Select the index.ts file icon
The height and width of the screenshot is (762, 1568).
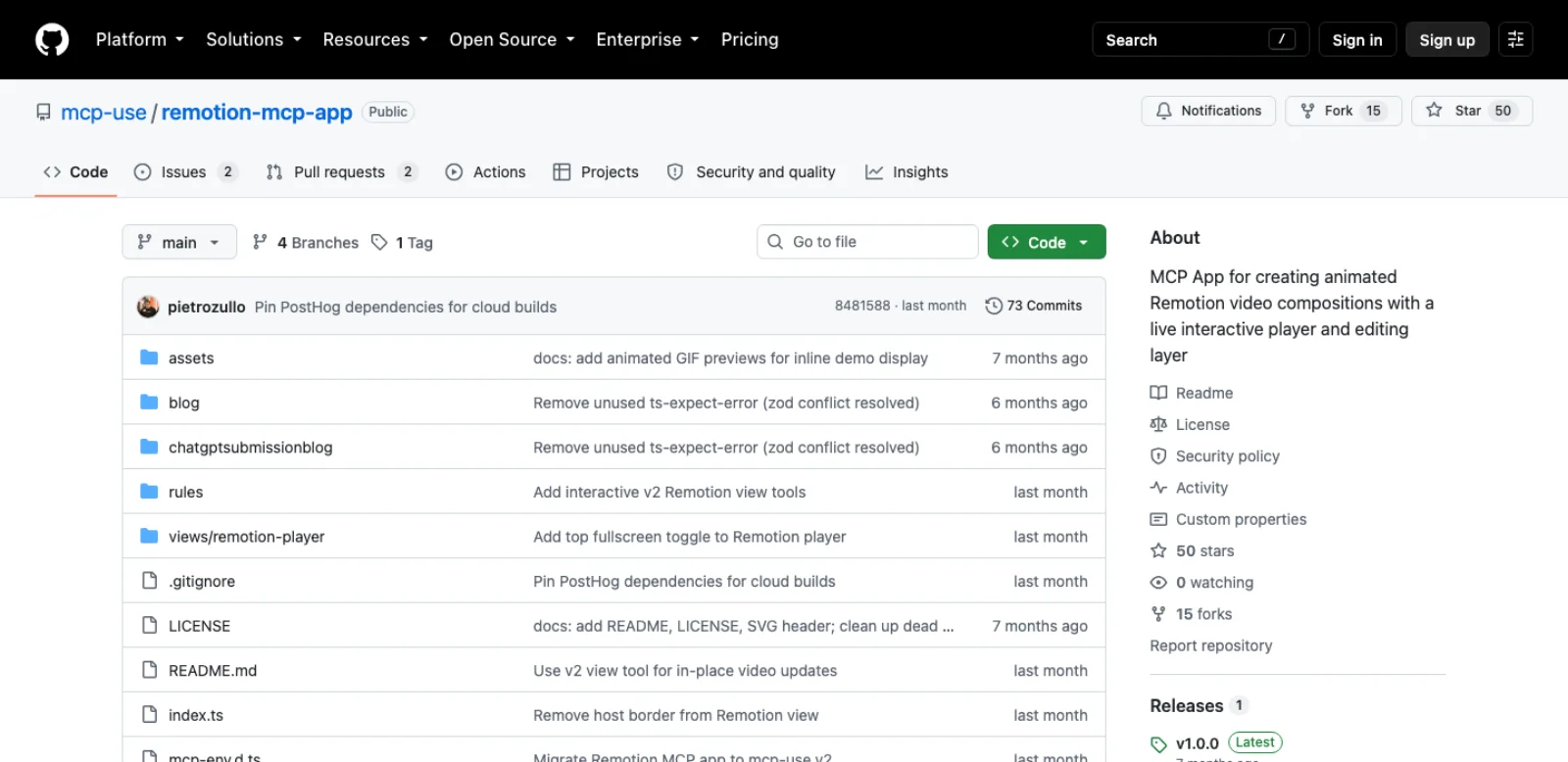[149, 714]
